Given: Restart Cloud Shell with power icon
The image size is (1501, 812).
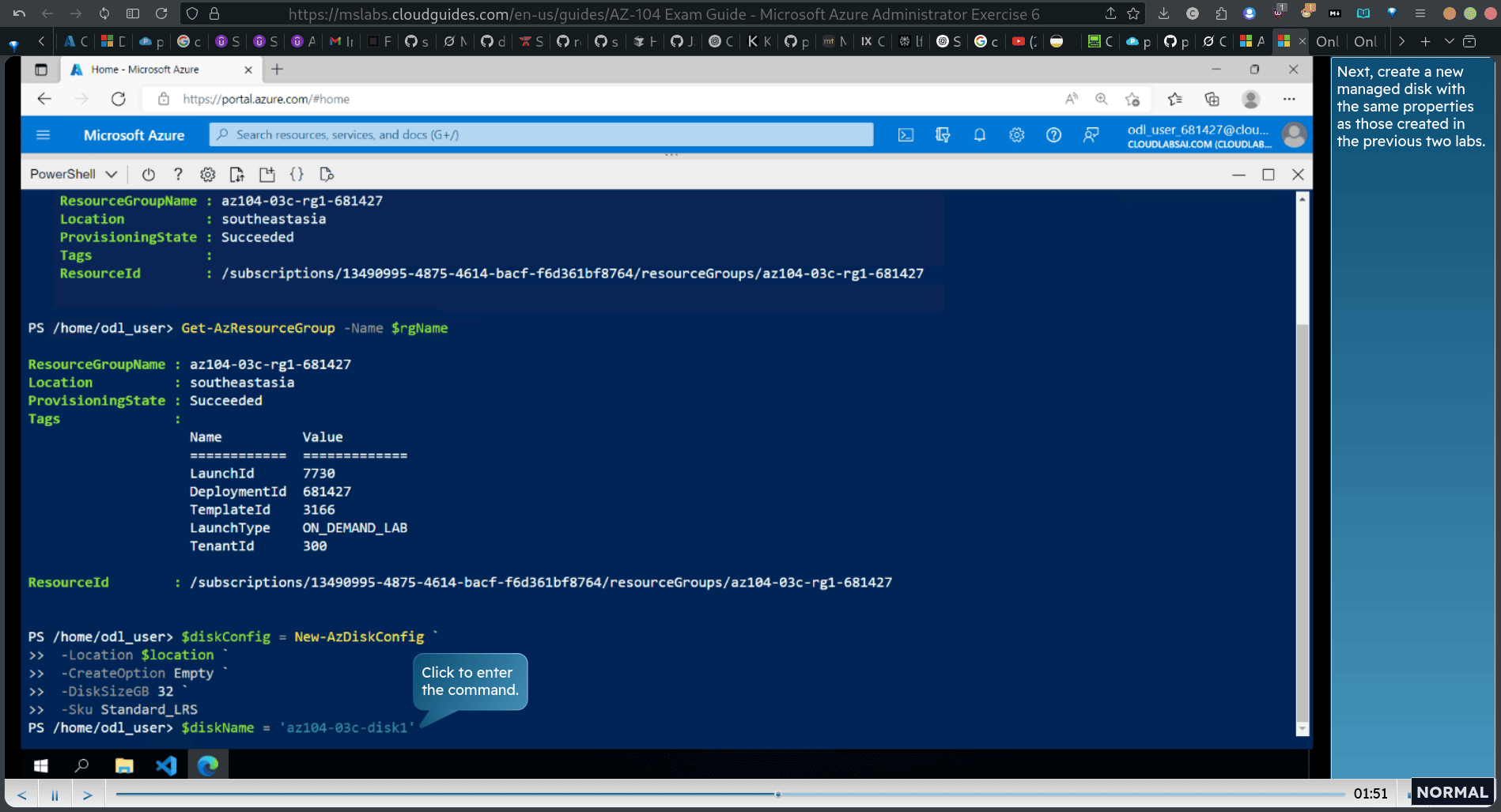Looking at the screenshot, I should (148, 174).
